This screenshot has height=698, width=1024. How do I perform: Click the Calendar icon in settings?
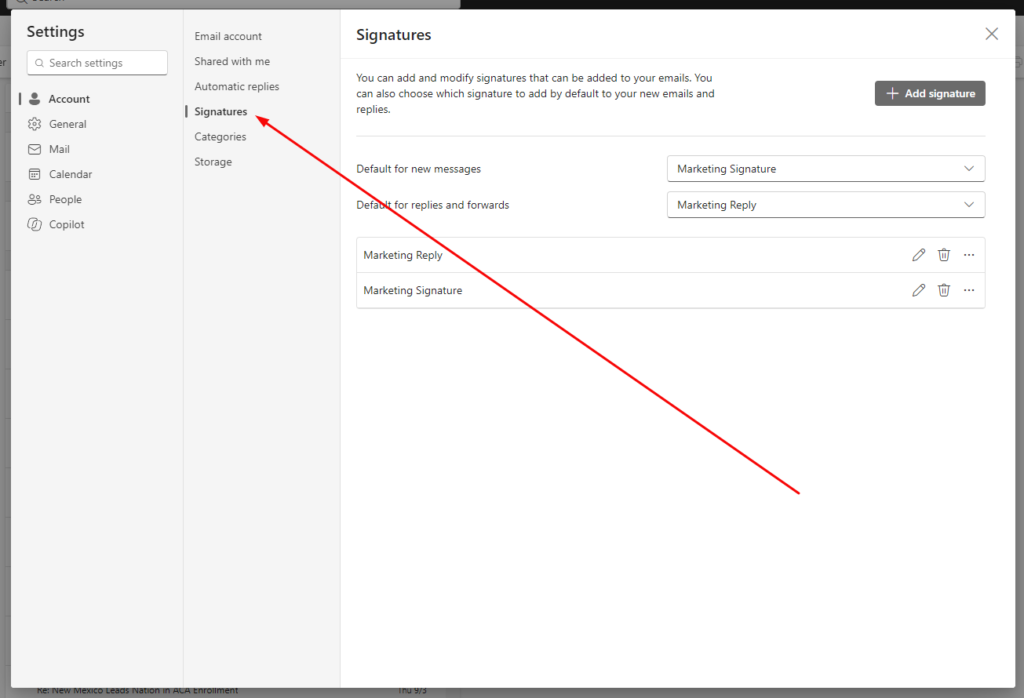[x=35, y=174]
